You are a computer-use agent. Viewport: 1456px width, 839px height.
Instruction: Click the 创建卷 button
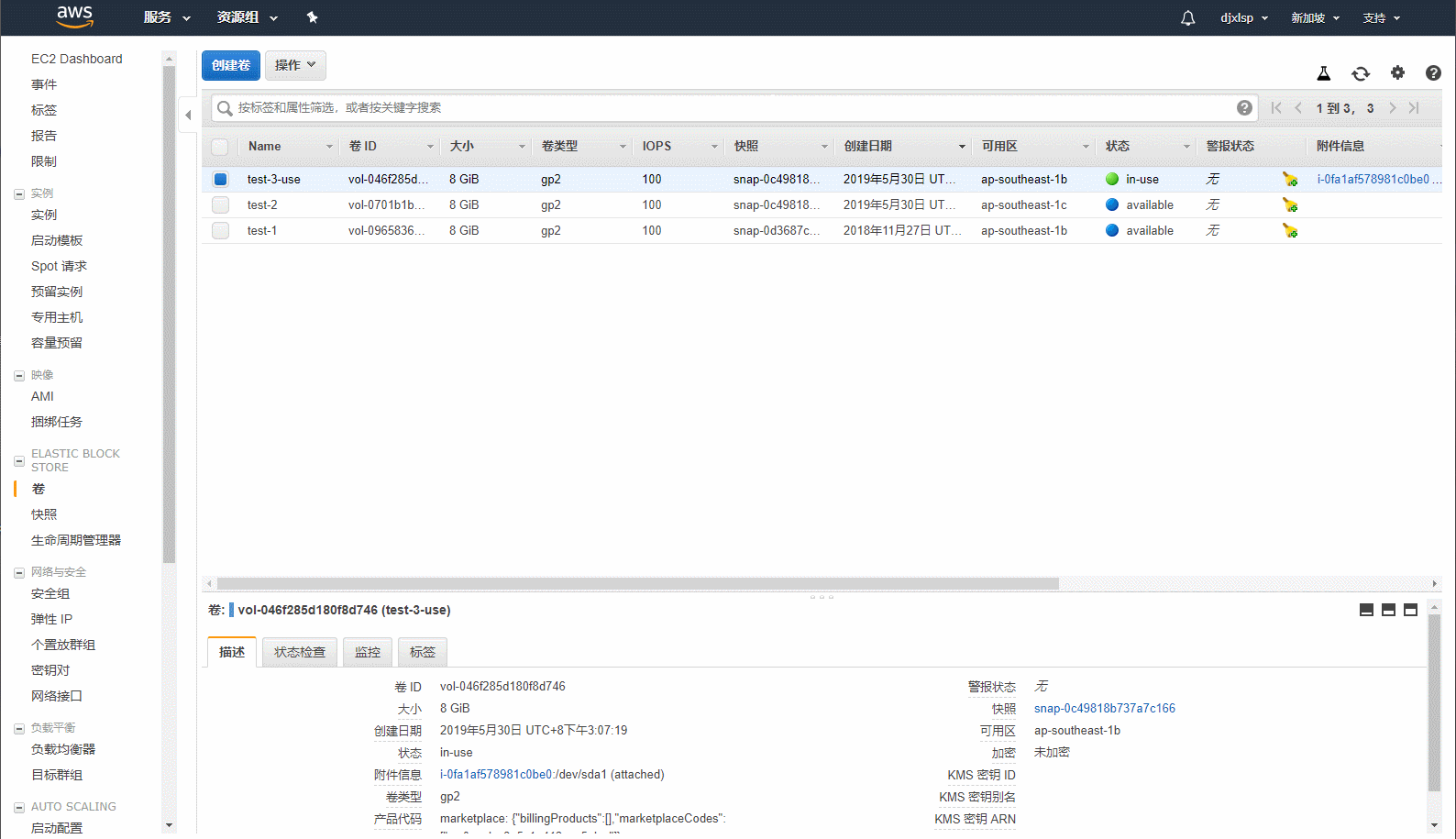click(231, 65)
